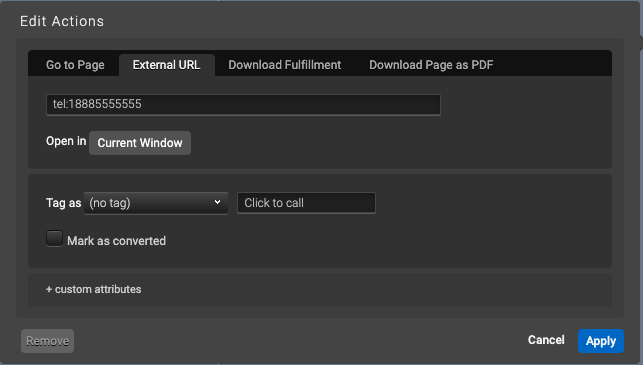Open the Tag as (no tag) dropdown

point(156,203)
